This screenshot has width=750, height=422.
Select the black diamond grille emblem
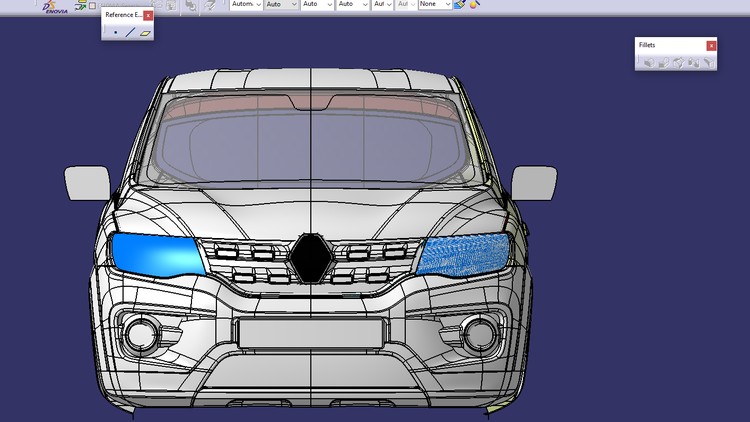click(310, 258)
